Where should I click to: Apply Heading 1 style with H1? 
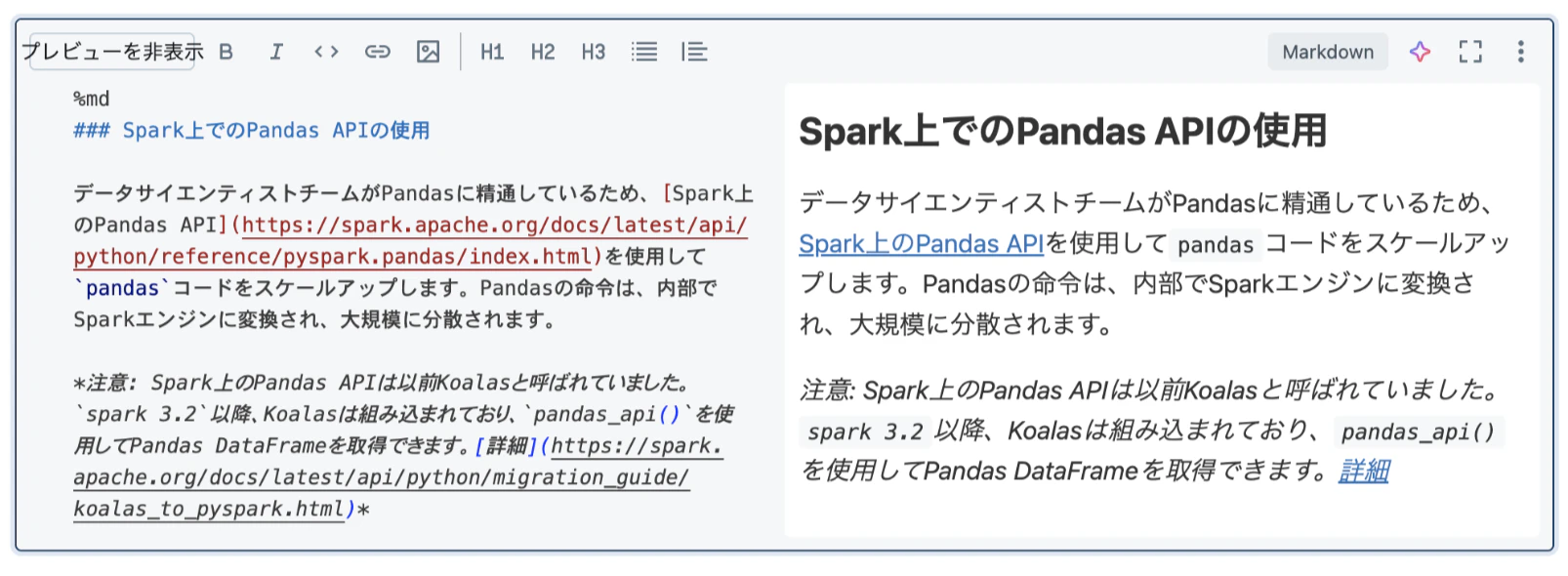pos(492,52)
